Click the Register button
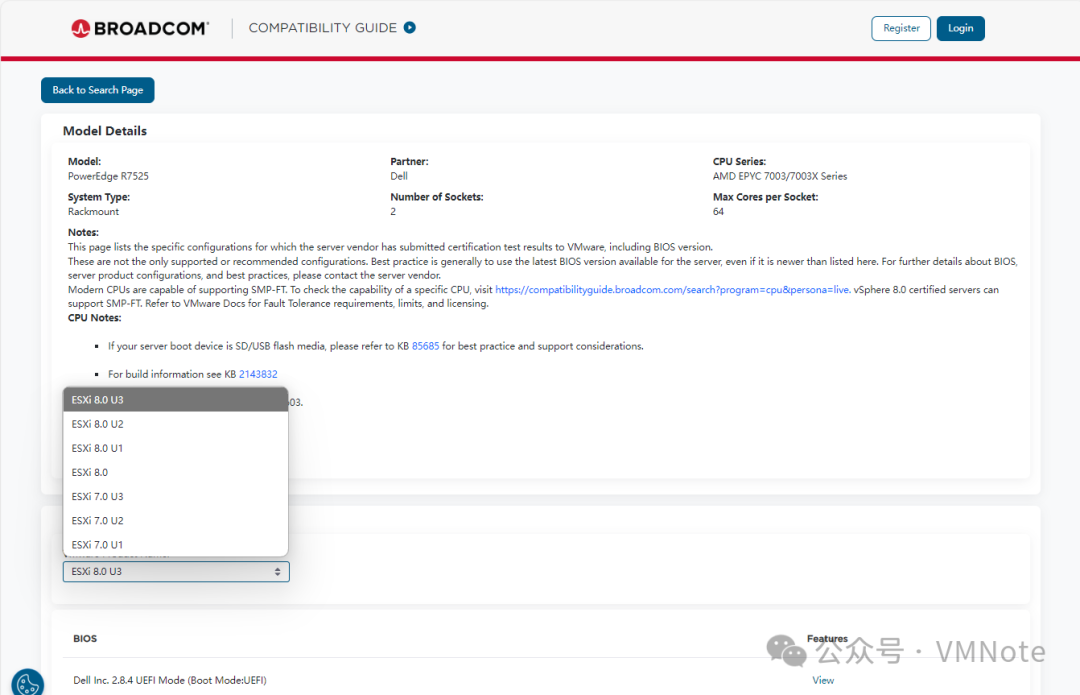1080x695 pixels. (901, 28)
